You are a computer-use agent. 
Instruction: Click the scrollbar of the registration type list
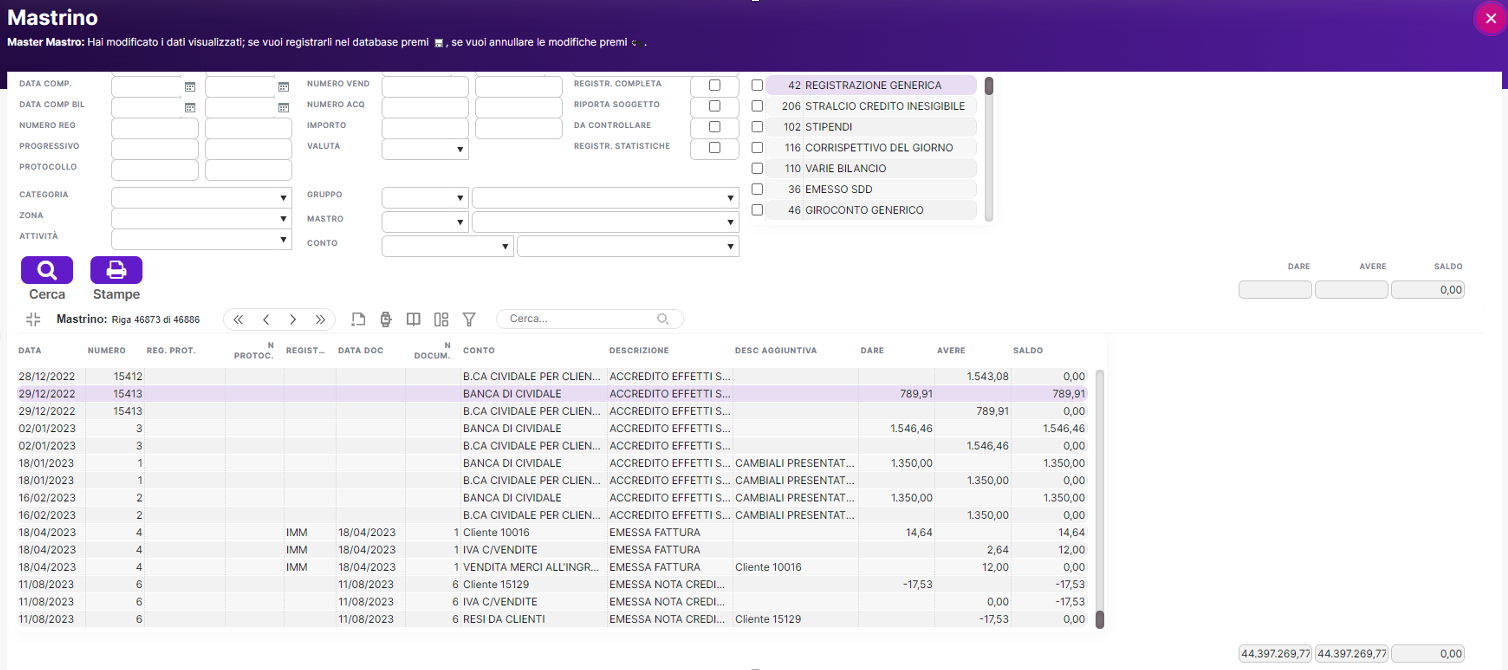989,148
